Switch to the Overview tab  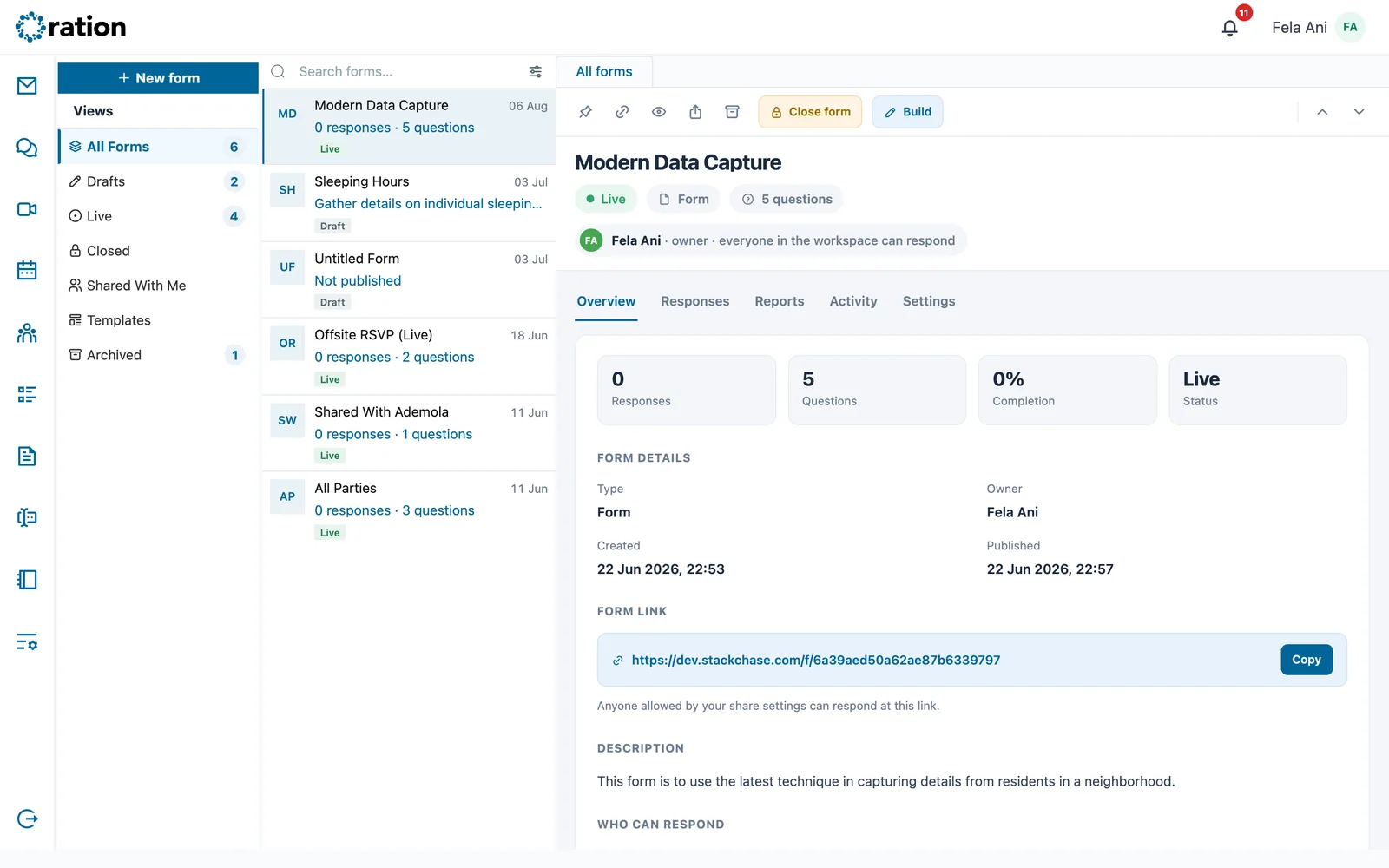click(x=606, y=301)
